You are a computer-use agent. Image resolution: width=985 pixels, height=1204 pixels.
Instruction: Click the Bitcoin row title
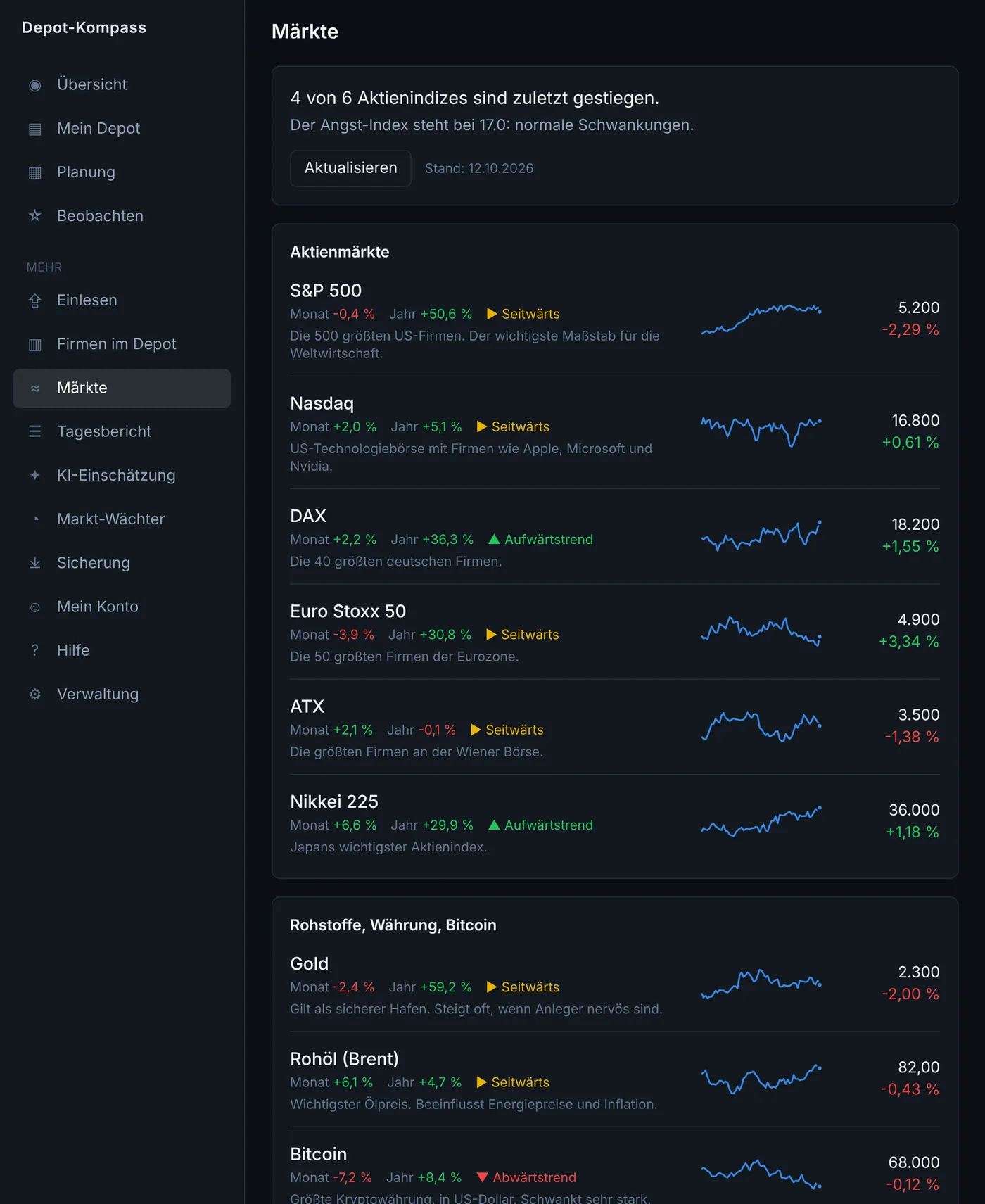(318, 1154)
